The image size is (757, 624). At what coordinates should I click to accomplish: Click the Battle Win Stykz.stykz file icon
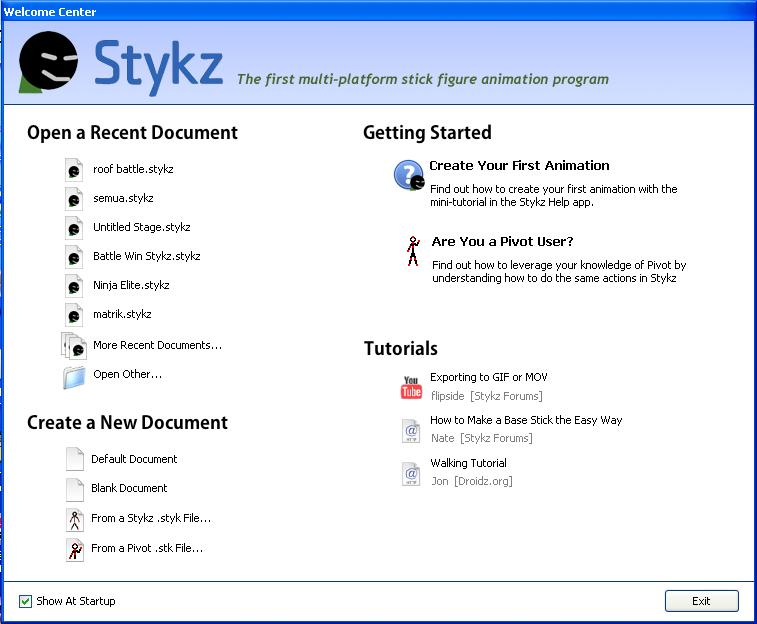tap(74, 257)
